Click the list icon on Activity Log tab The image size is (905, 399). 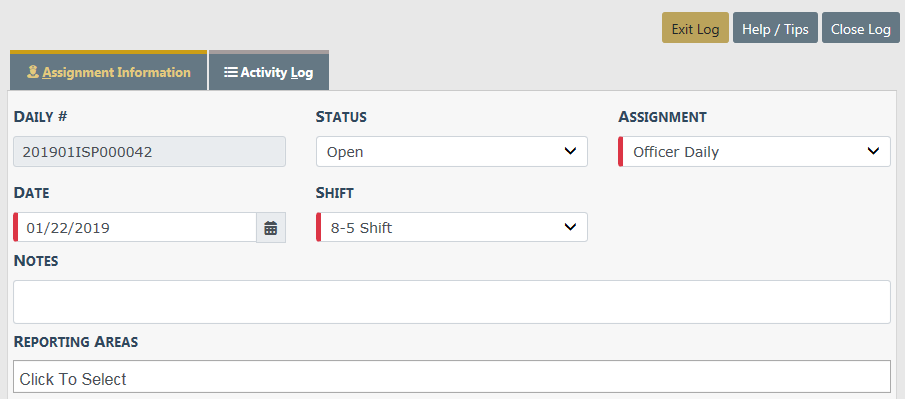[x=231, y=72]
